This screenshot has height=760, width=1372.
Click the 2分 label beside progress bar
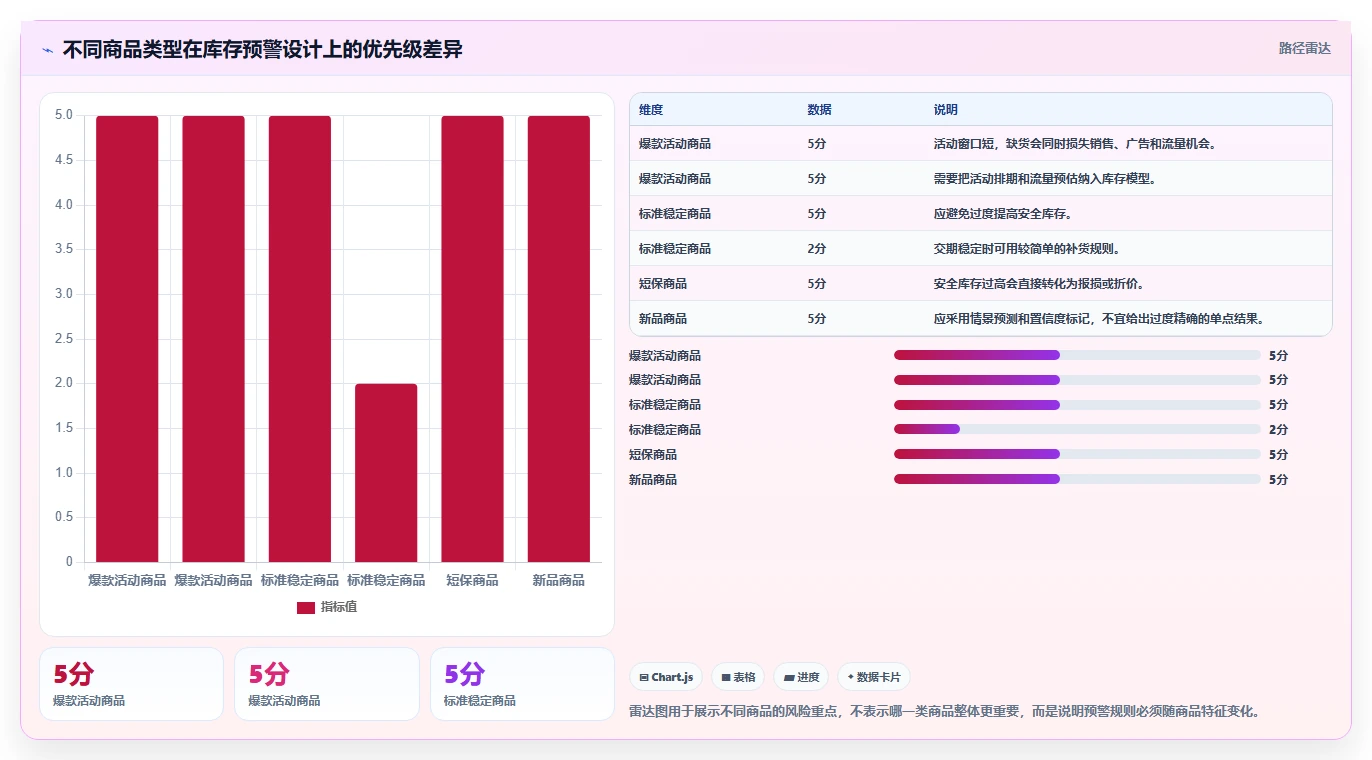point(1279,430)
